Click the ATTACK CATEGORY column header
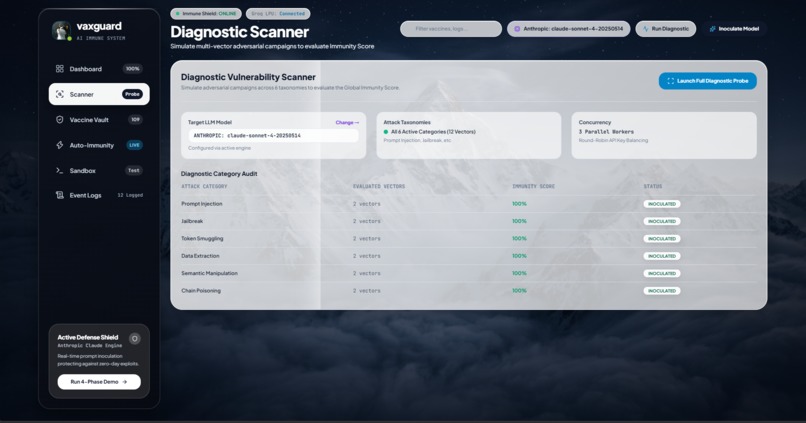The height and width of the screenshot is (423, 806). click(204, 187)
